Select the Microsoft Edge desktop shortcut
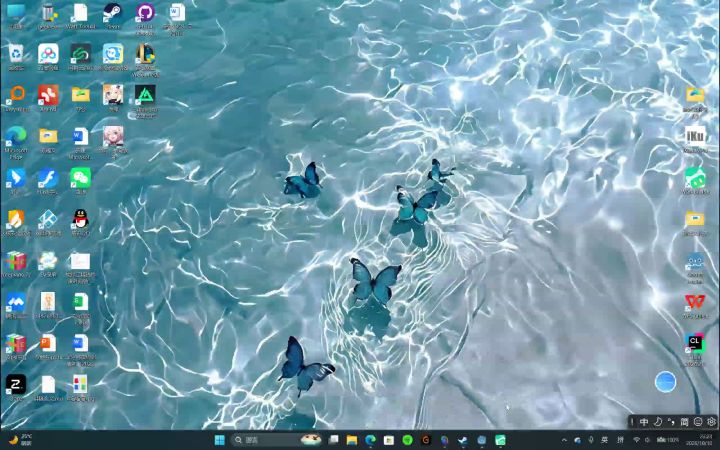The image size is (720, 450). pos(16,136)
